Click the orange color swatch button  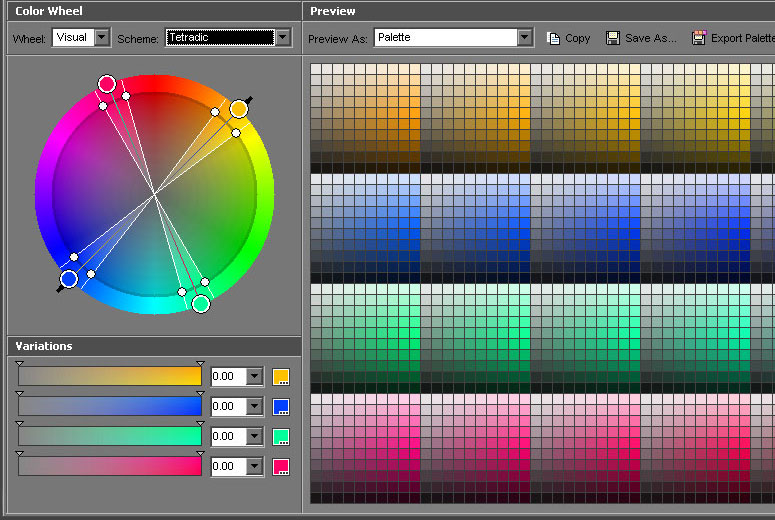281,377
